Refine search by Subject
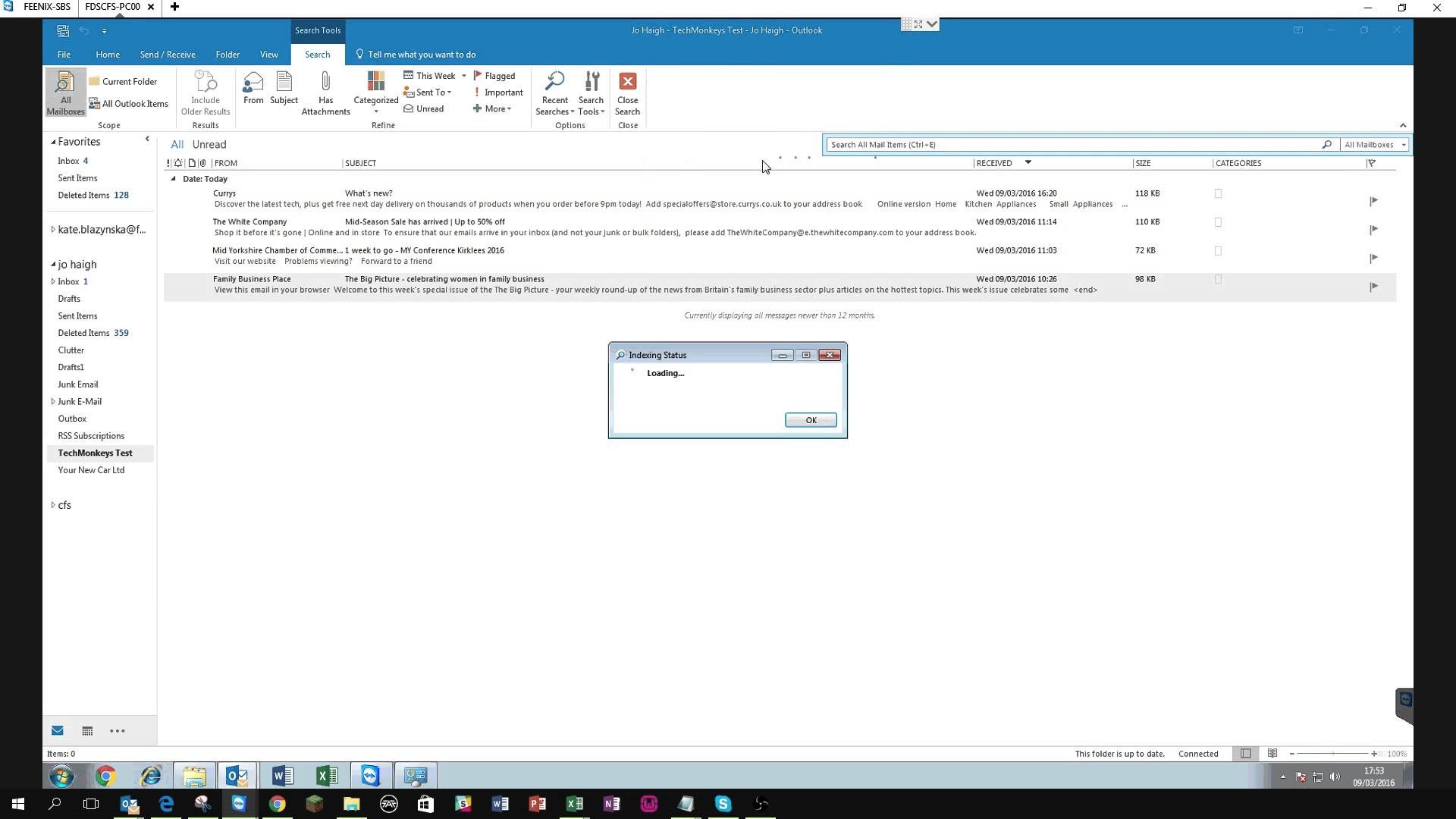This screenshot has width=1456, height=819. pyautogui.click(x=284, y=91)
